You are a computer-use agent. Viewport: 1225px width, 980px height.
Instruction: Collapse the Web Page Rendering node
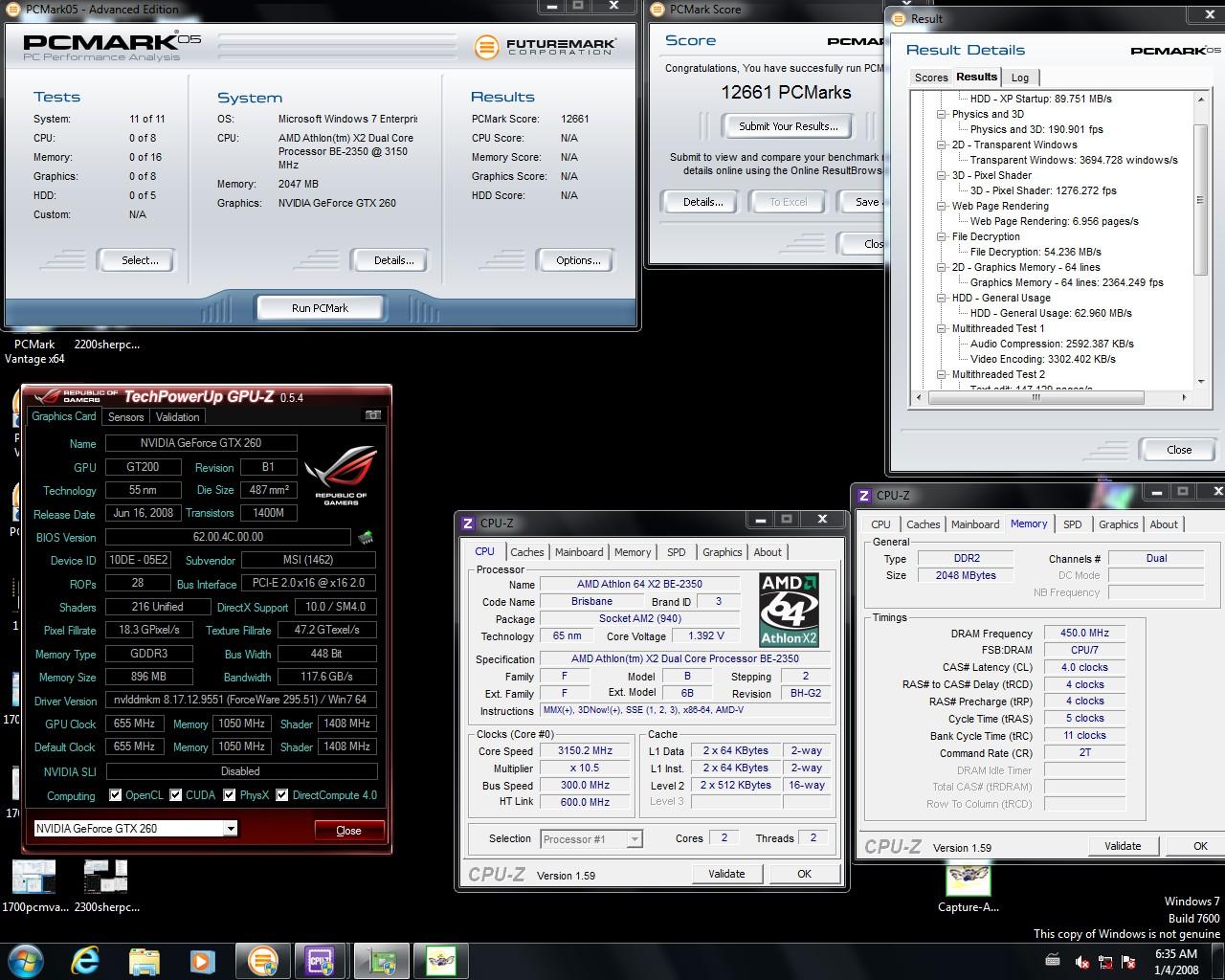(942, 206)
